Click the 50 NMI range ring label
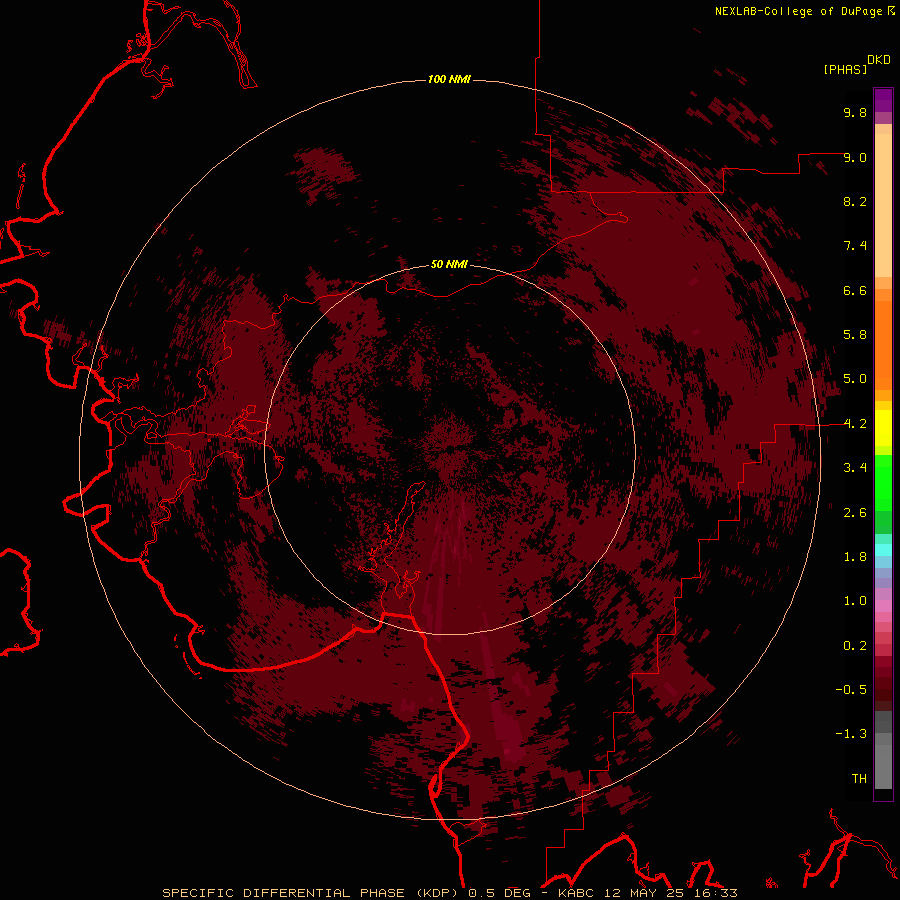Screen dimensions: 900x900 click(x=449, y=264)
